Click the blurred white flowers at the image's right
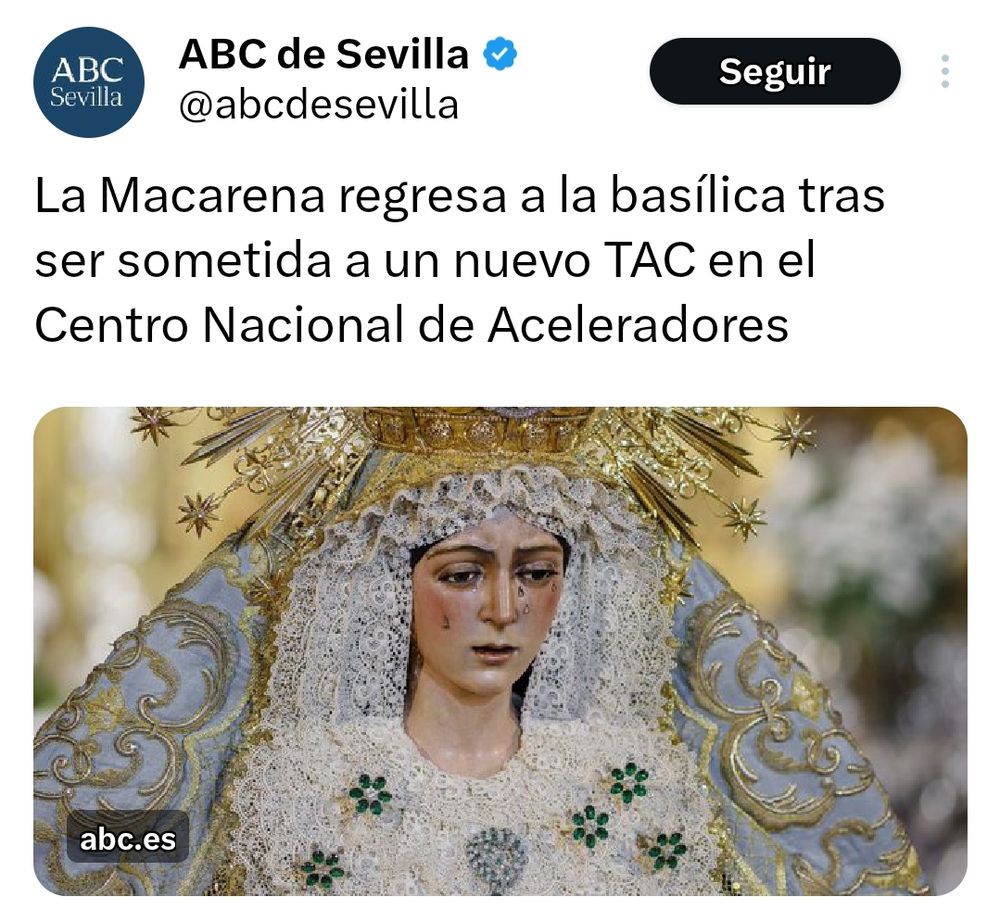The image size is (1000, 908). click(880, 542)
